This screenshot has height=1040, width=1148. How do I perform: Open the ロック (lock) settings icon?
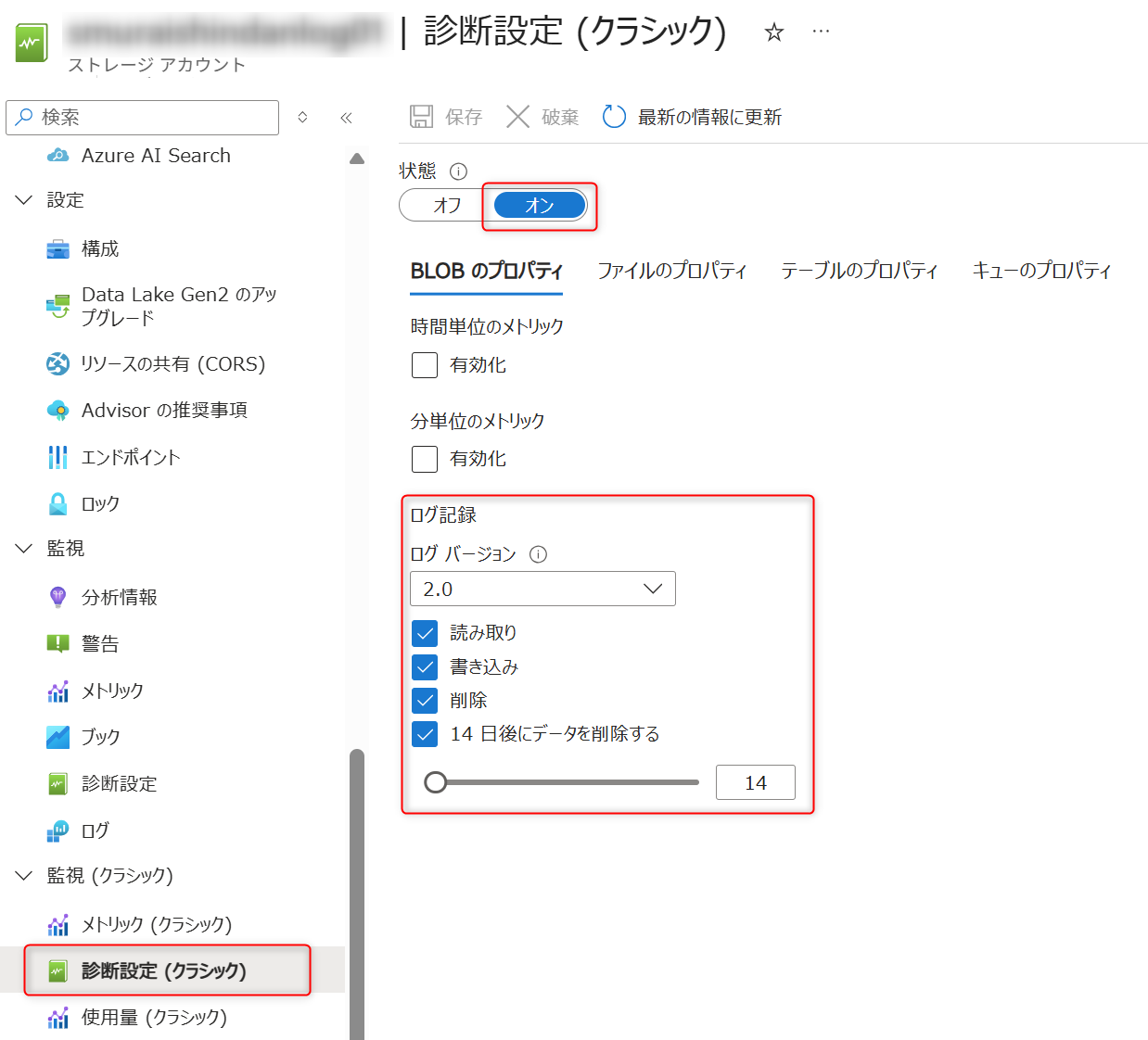click(57, 503)
